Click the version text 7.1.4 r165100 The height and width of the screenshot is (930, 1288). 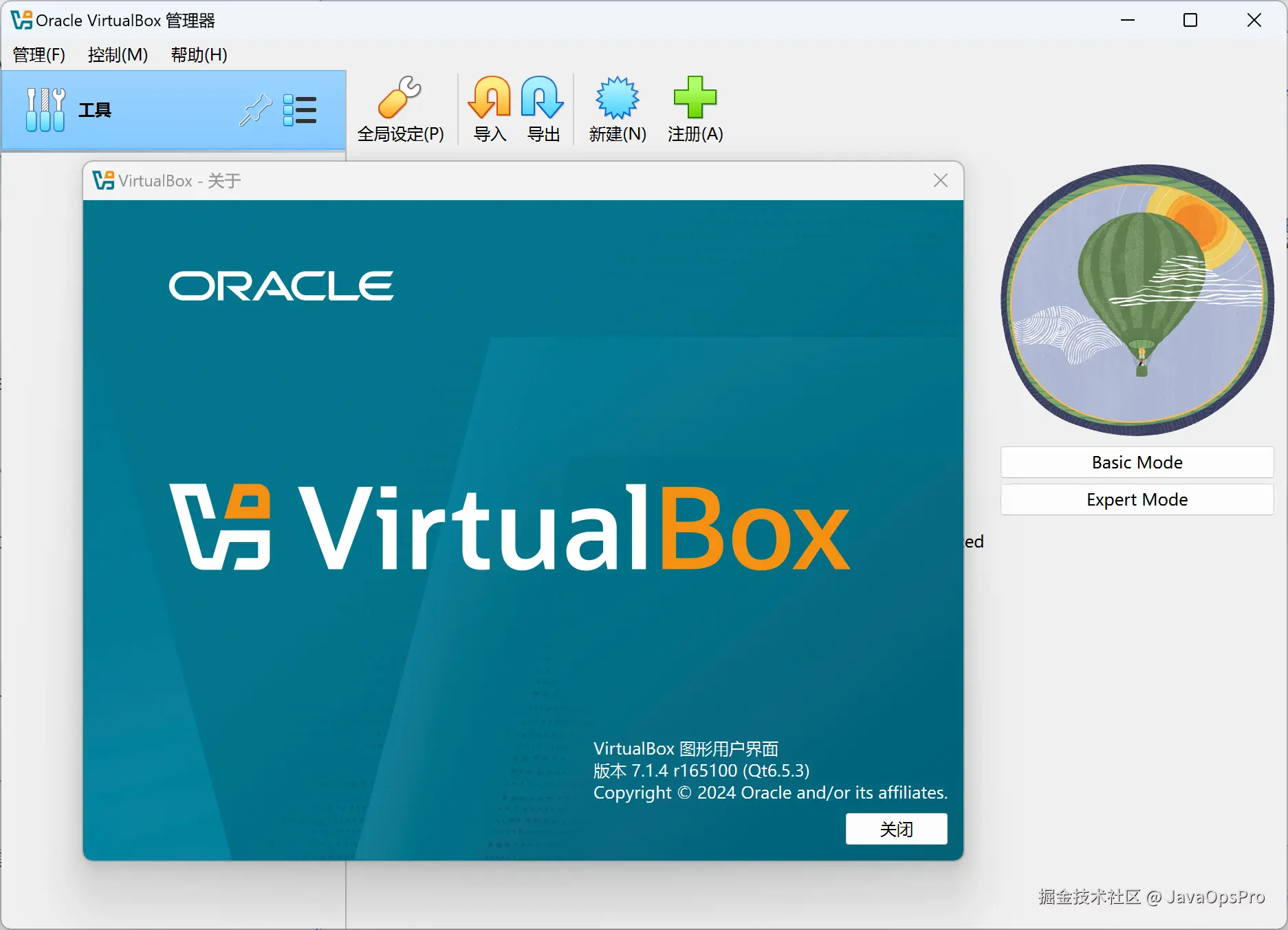[701, 770]
